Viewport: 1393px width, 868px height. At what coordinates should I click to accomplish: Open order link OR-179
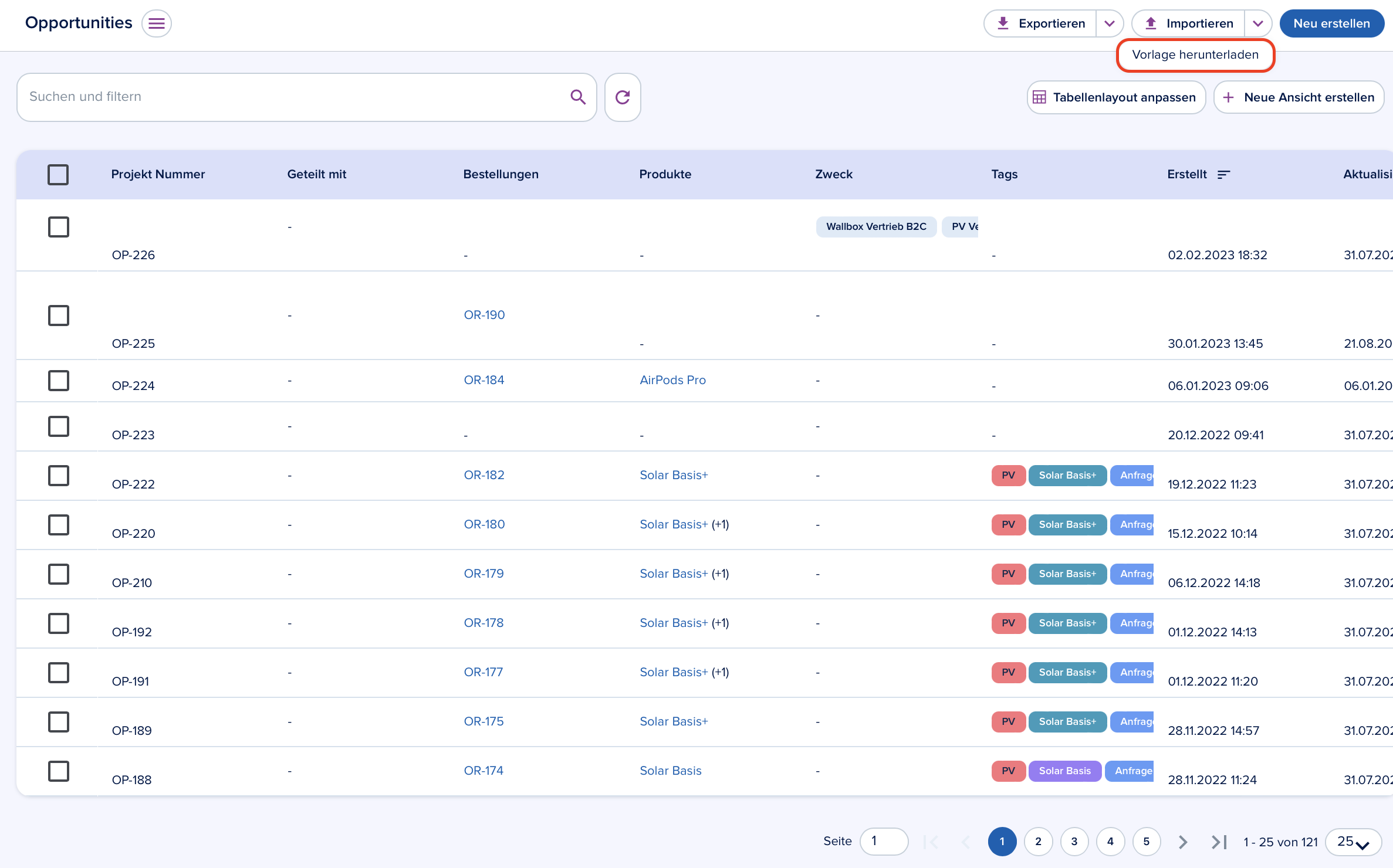click(484, 574)
